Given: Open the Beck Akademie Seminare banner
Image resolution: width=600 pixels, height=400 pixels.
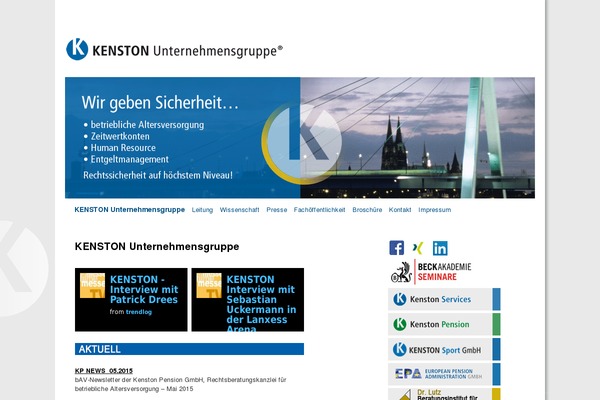Looking at the screenshot, I should pos(431,272).
